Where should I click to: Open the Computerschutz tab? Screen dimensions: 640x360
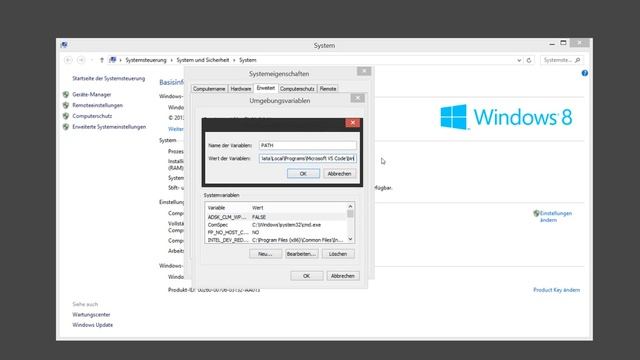(x=297, y=89)
